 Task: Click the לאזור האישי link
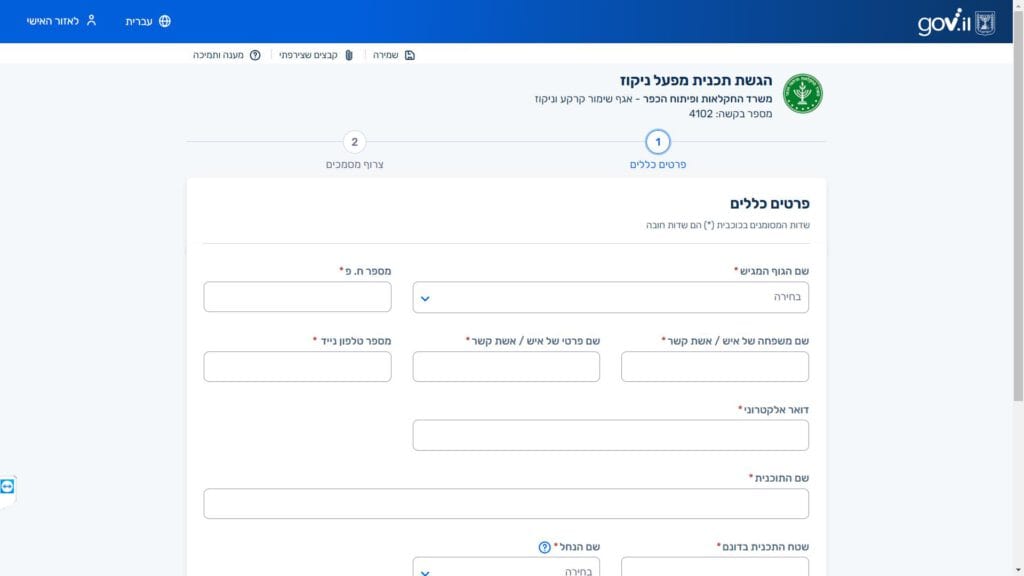pyautogui.click(x=53, y=21)
